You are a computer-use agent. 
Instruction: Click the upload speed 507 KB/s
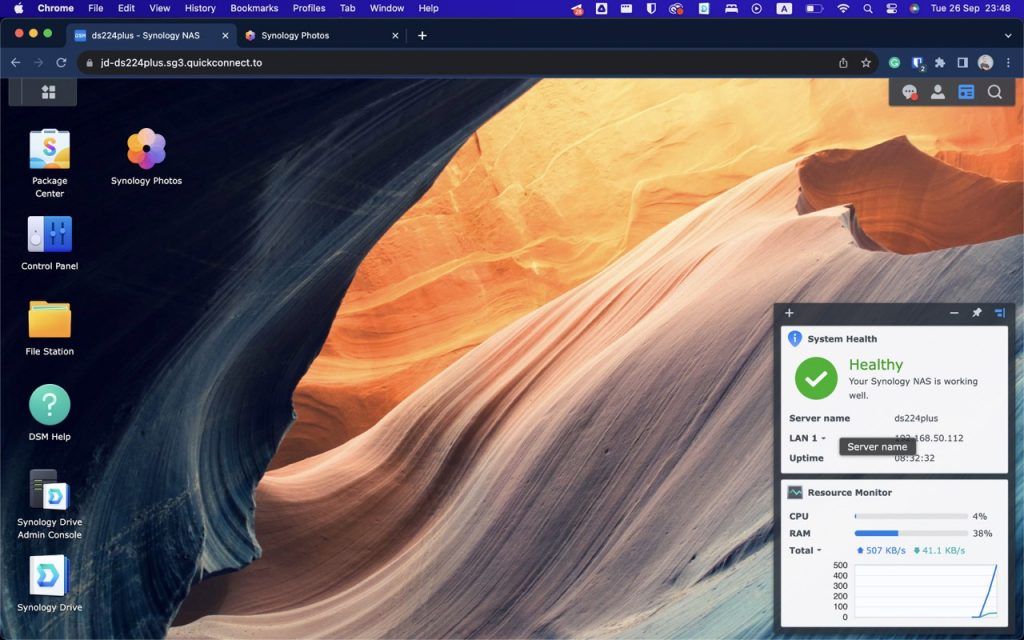pyautogui.click(x=881, y=551)
